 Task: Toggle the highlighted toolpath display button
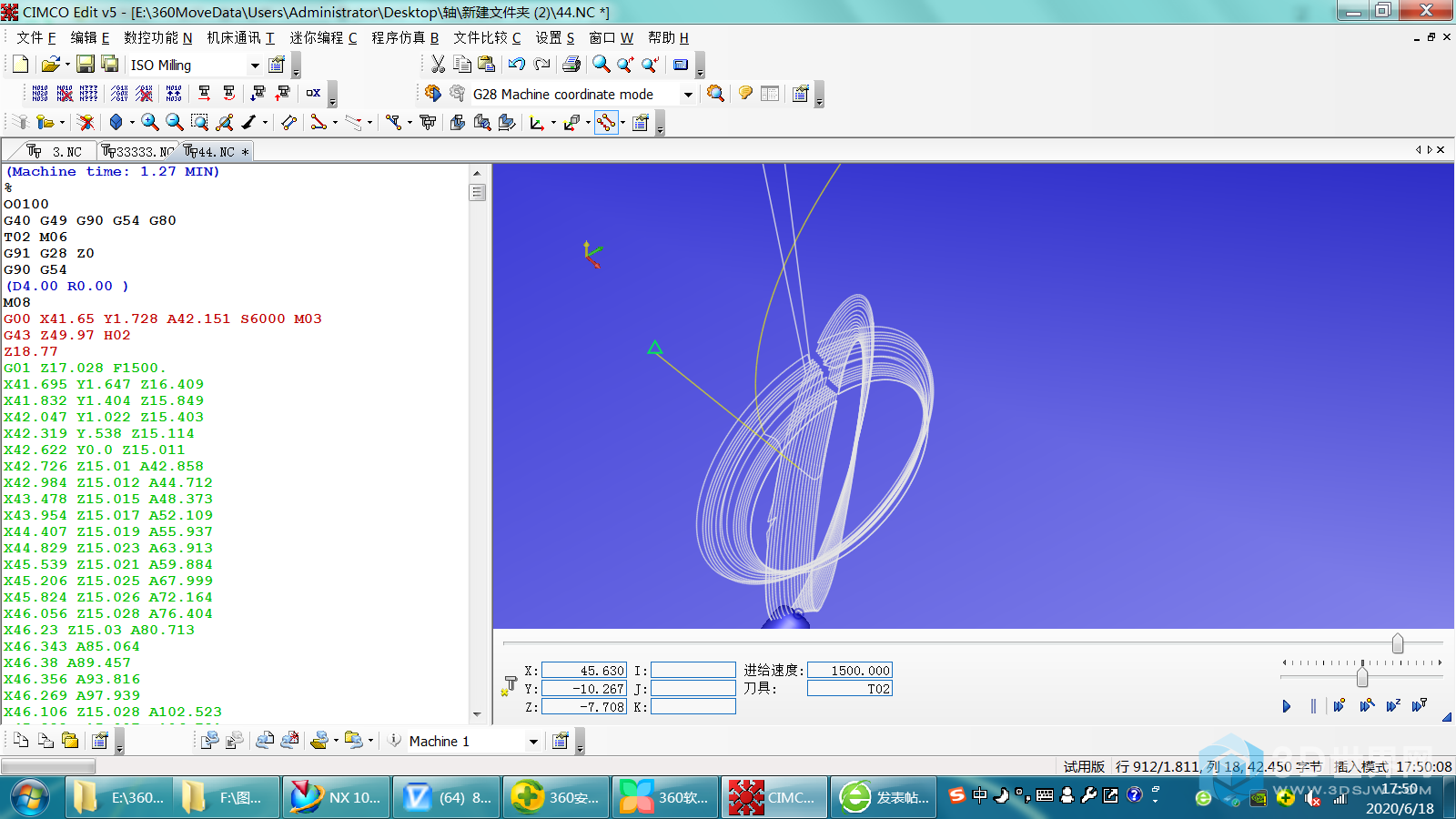(x=606, y=123)
